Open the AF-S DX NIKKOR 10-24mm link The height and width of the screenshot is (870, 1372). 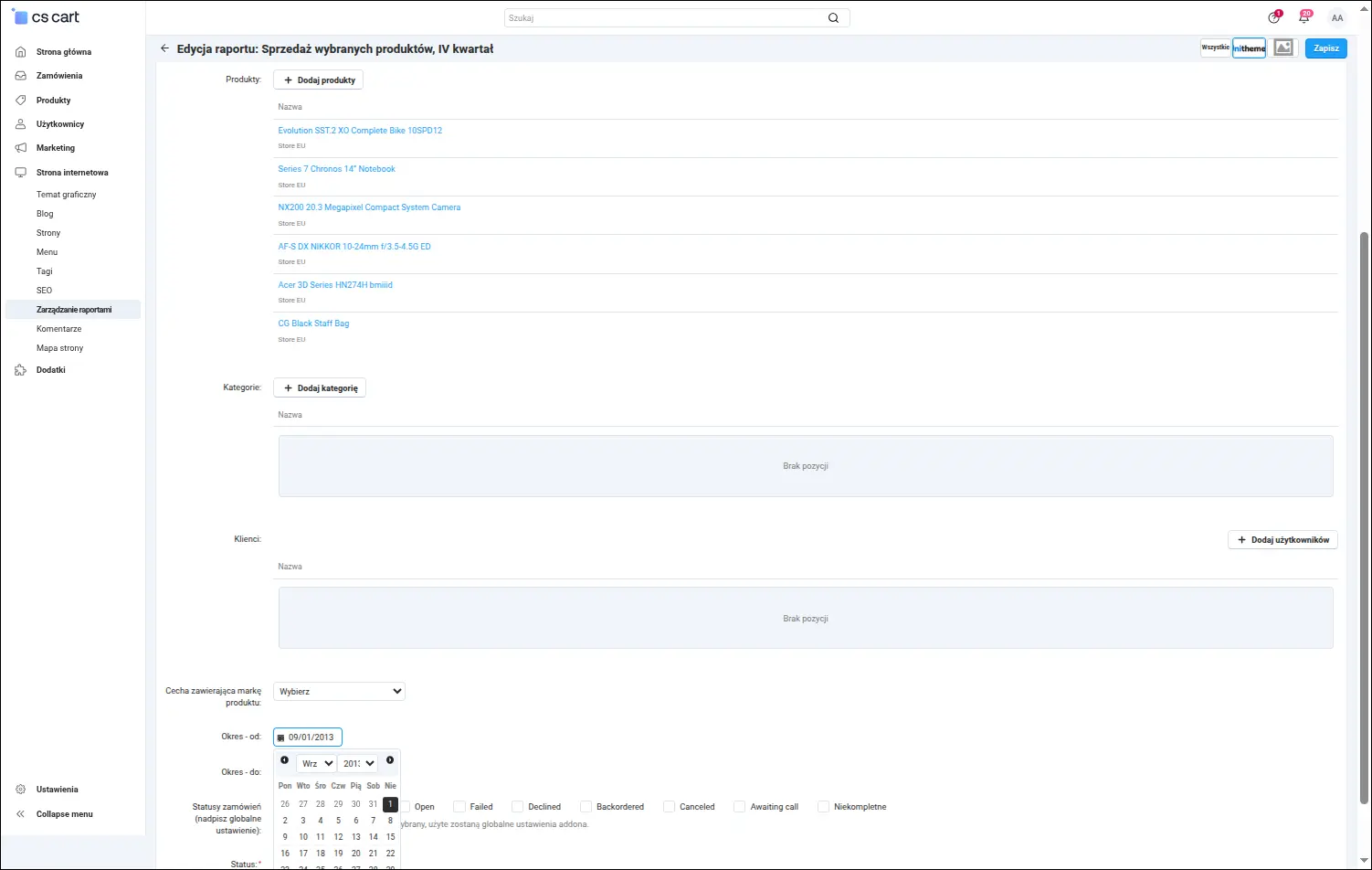click(354, 247)
